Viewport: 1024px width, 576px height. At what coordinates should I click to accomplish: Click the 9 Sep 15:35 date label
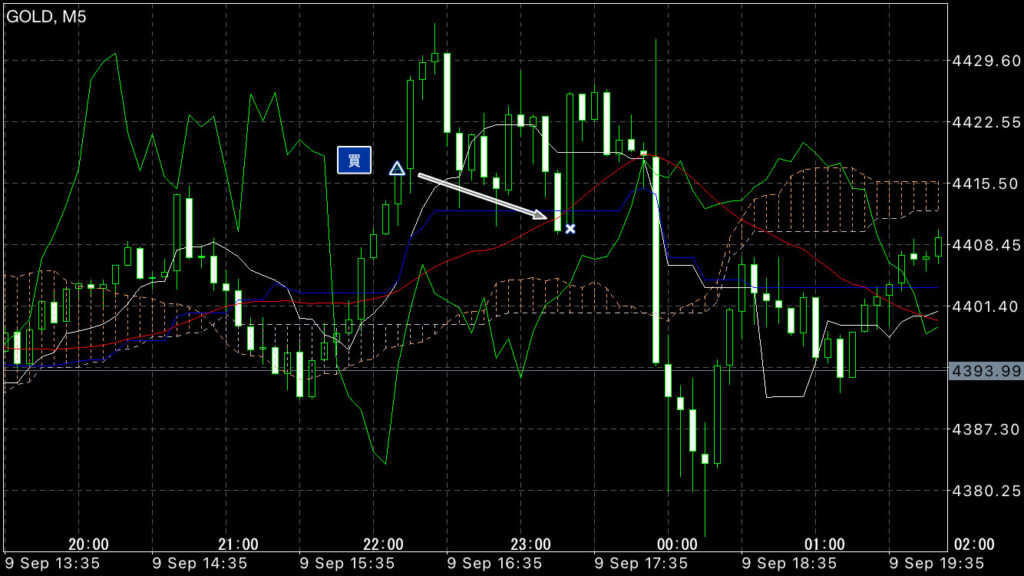coord(347,563)
